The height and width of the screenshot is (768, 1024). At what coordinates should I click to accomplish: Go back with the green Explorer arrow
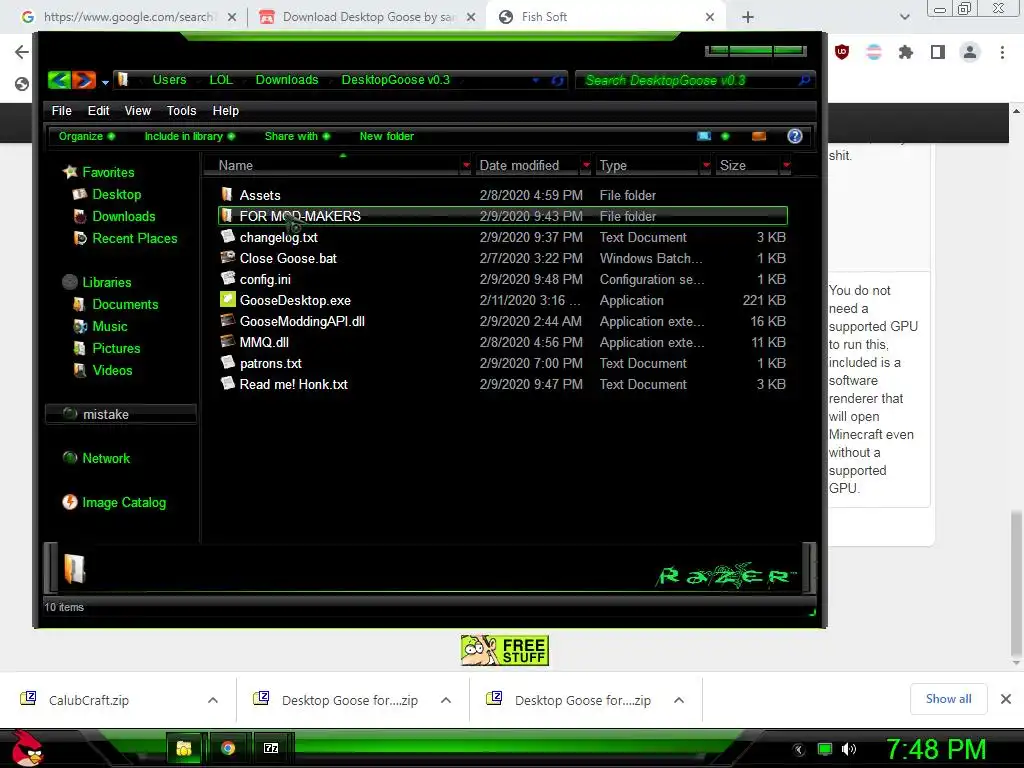[x=59, y=80]
